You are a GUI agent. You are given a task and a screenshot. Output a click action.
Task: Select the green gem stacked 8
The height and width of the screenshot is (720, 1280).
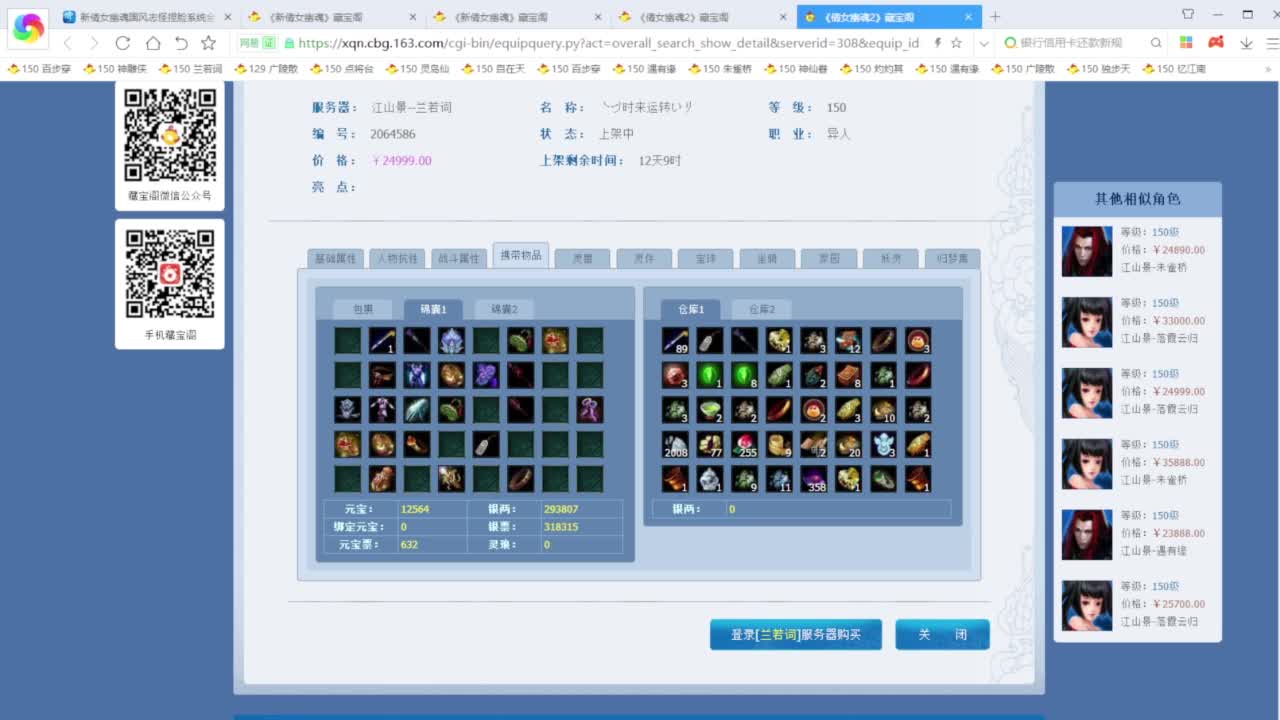[x=745, y=376]
